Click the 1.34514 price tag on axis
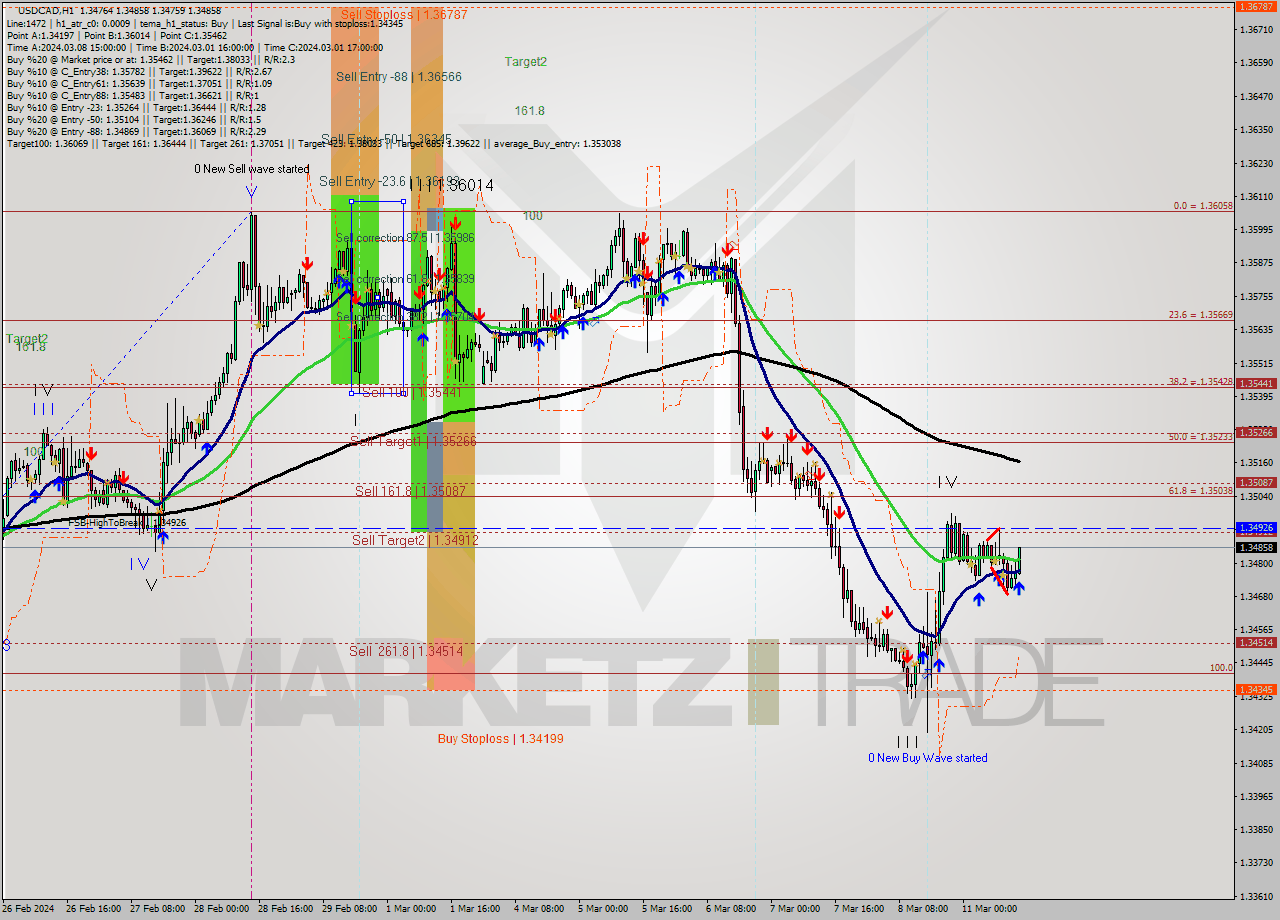Image resolution: width=1280 pixels, height=920 pixels. pyautogui.click(x=1255, y=643)
